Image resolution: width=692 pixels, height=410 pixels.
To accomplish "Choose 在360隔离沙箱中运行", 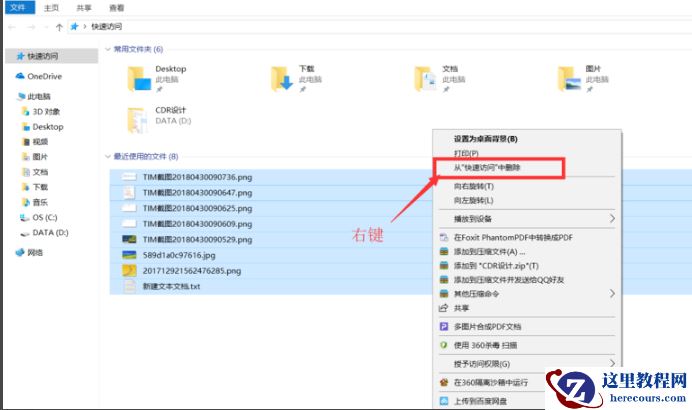I will [491, 382].
